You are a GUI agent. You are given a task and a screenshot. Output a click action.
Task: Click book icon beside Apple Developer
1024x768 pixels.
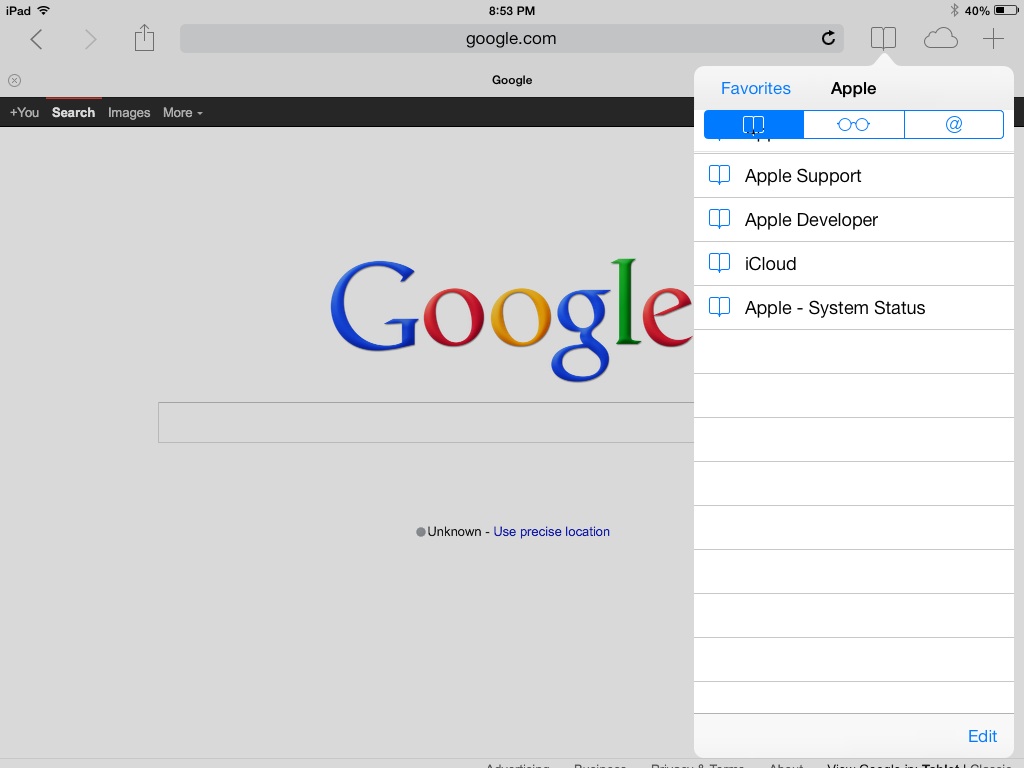coord(719,219)
